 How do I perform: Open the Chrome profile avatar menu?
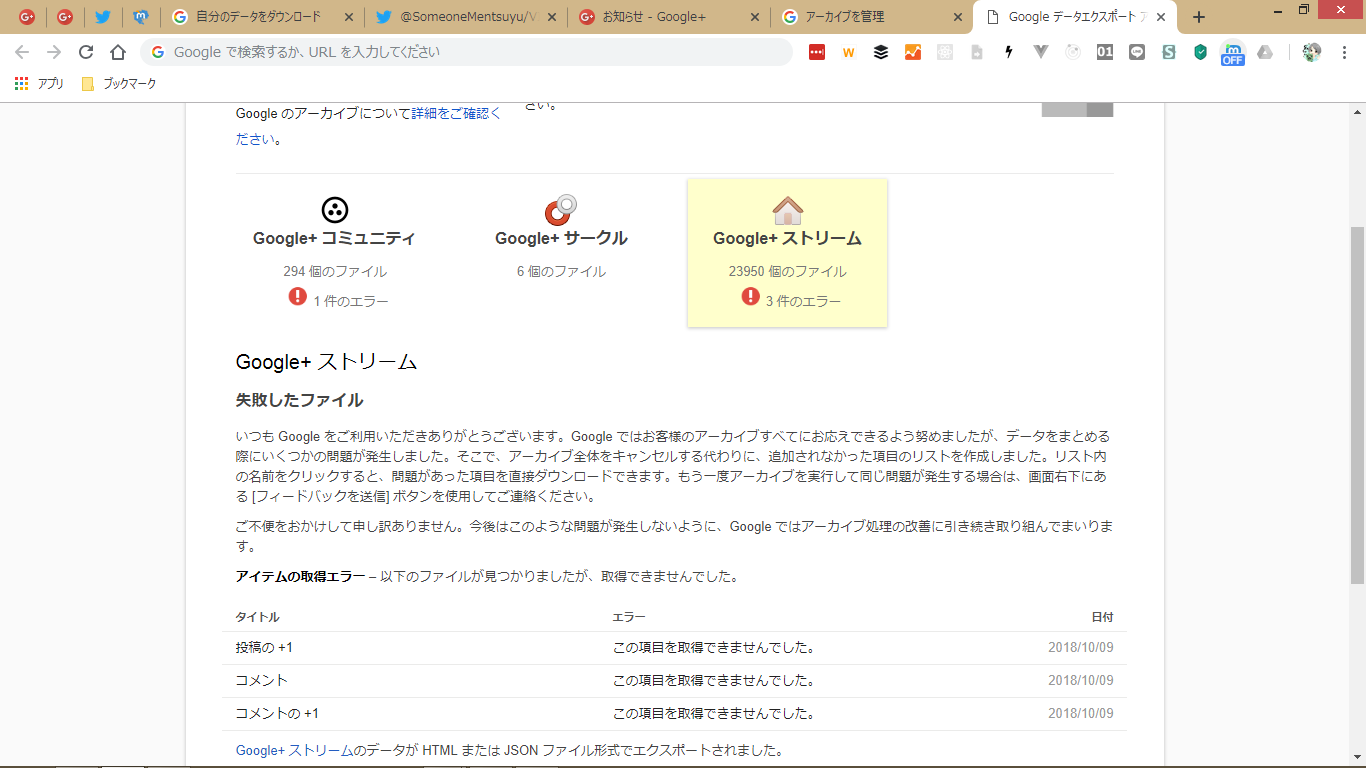(x=1311, y=53)
